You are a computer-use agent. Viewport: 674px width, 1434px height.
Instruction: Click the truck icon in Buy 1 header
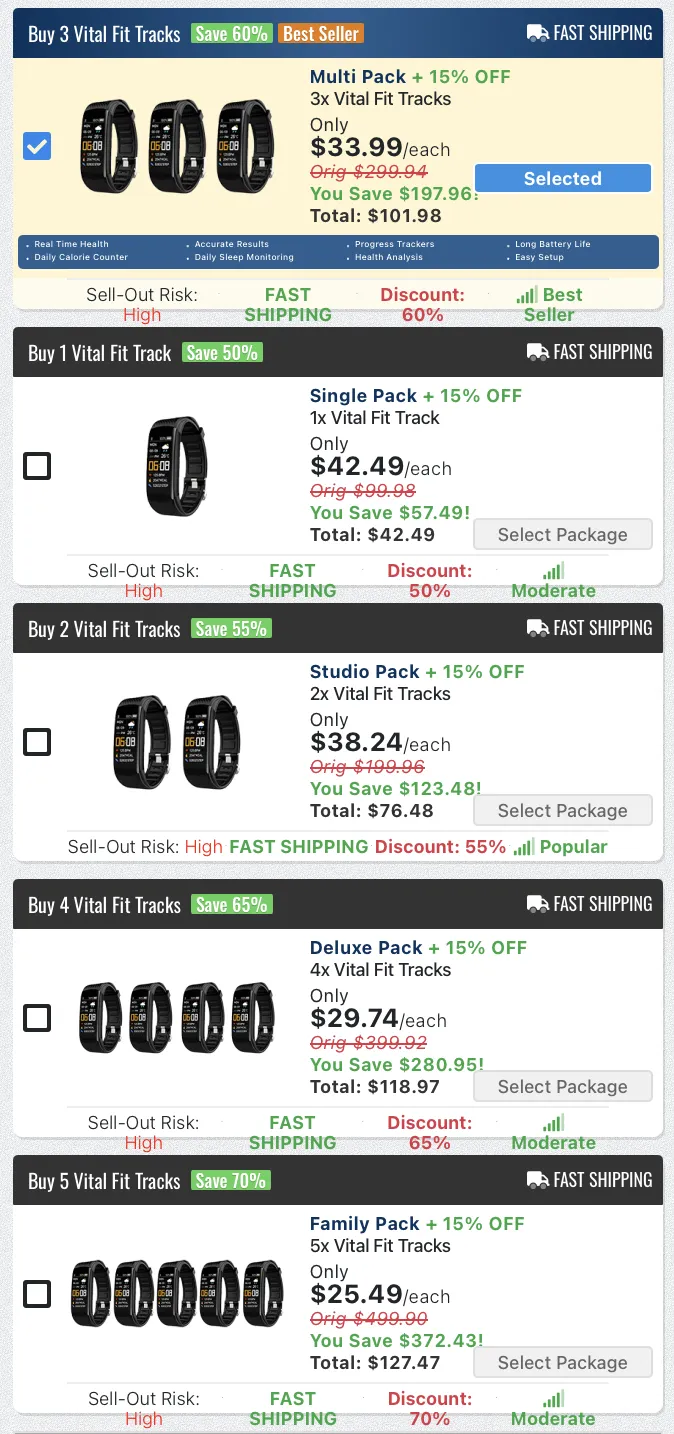click(x=537, y=352)
